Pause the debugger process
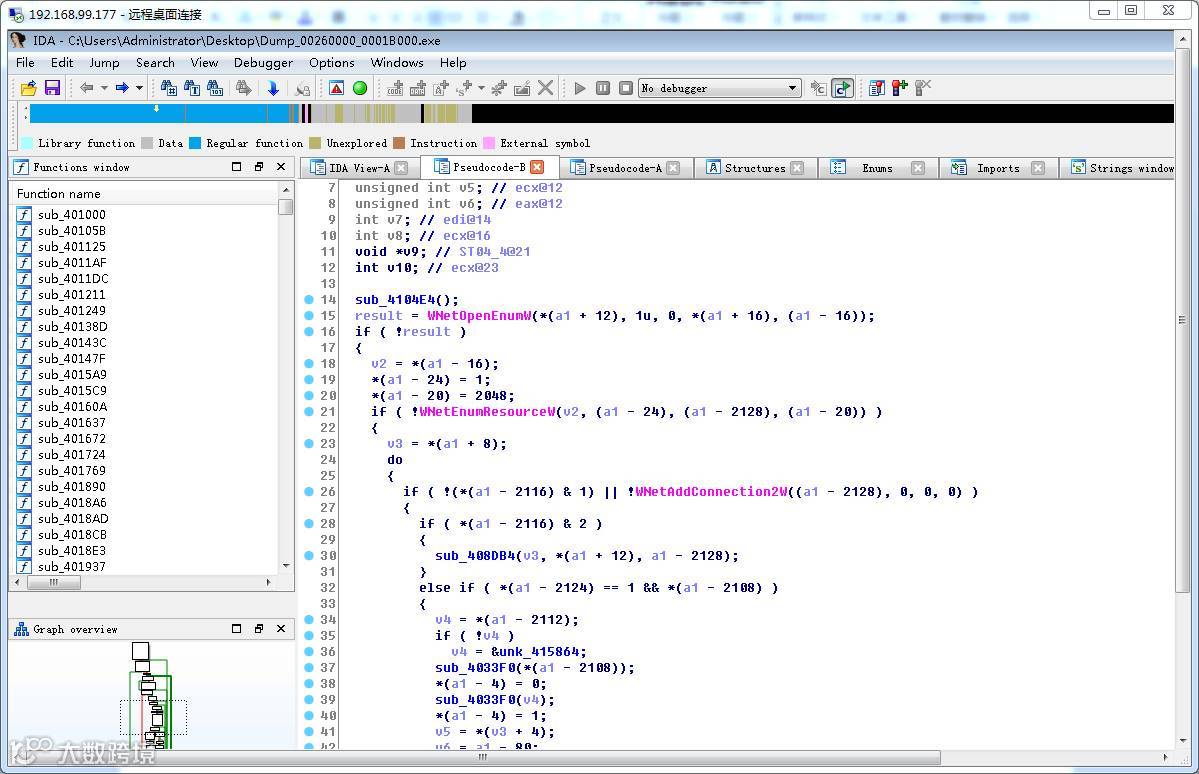Screen dimensions: 1199x774 tap(603, 88)
